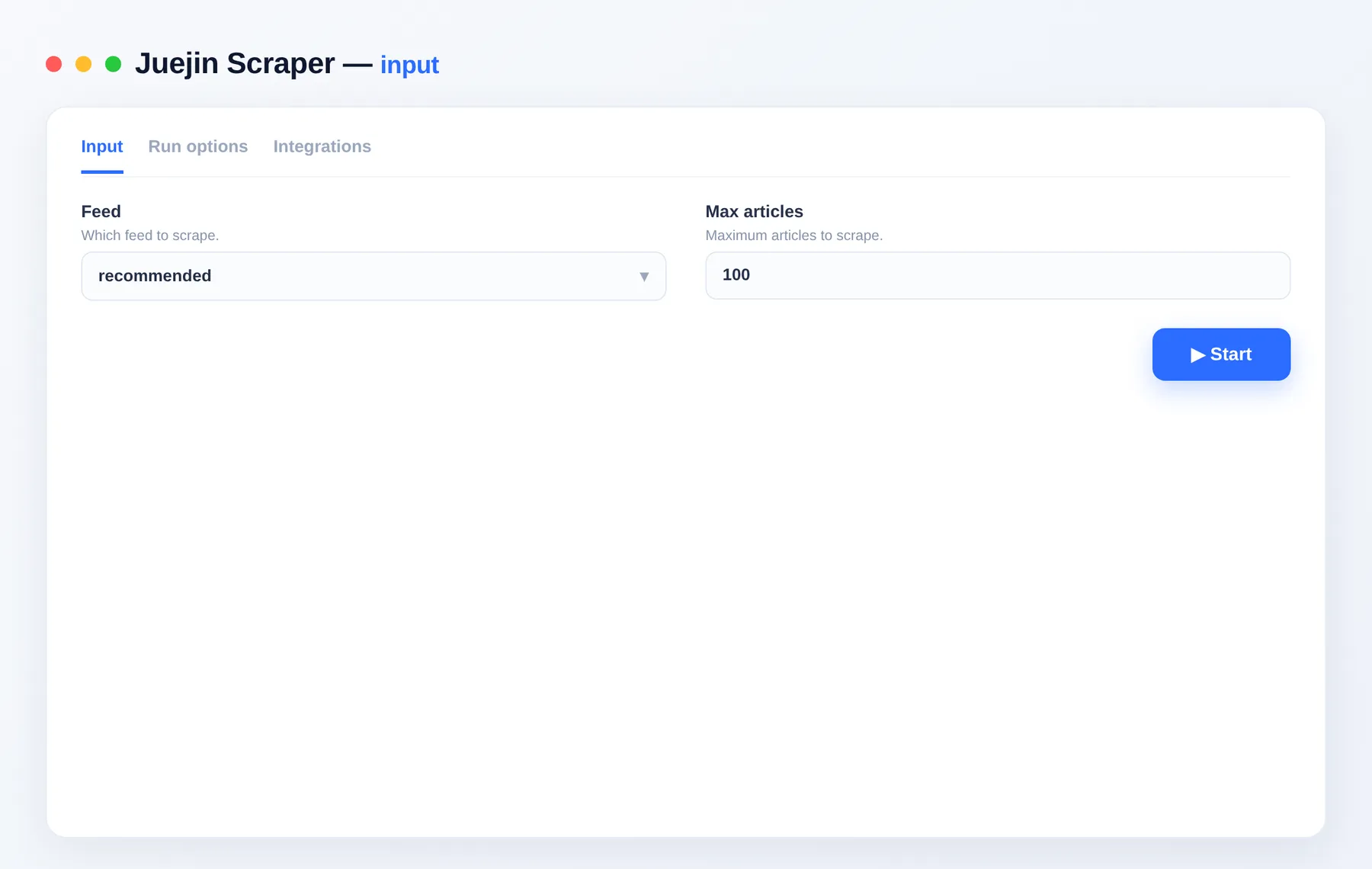Open the Integrations tab

point(322,146)
